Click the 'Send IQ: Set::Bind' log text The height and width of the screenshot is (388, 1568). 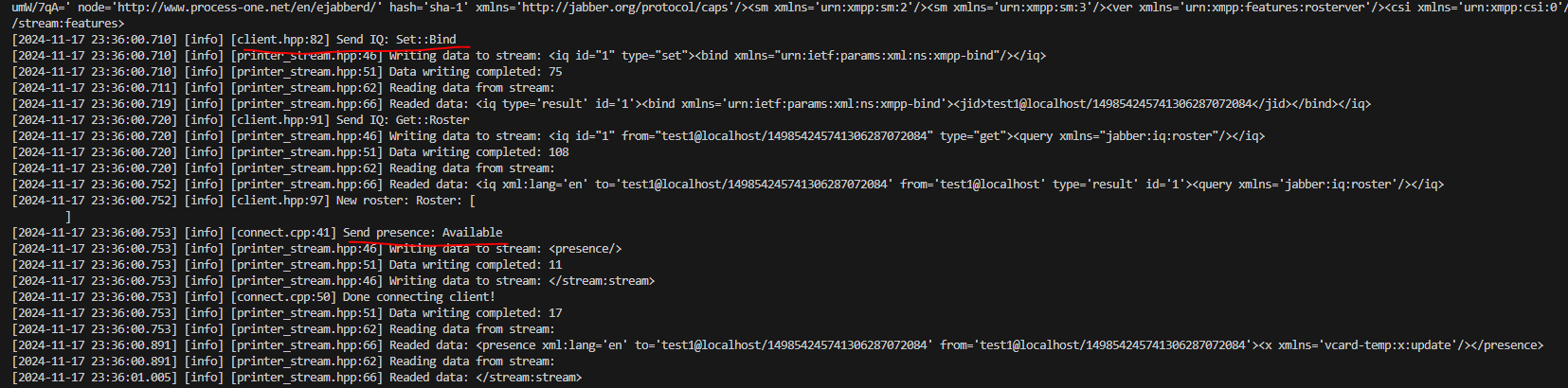pyautogui.click(x=396, y=40)
